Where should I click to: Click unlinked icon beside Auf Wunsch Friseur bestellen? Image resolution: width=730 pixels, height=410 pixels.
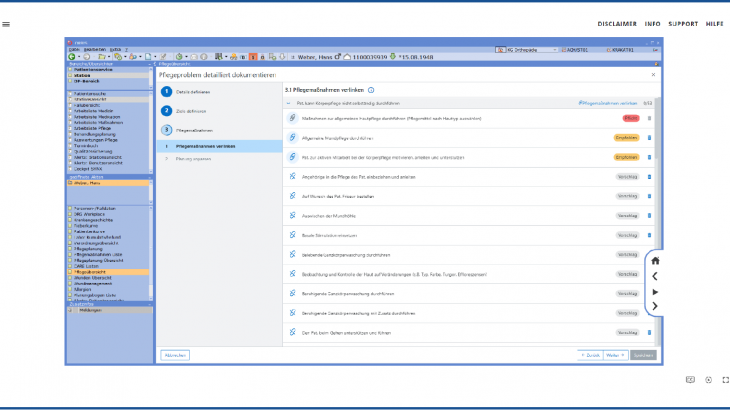click(x=293, y=195)
